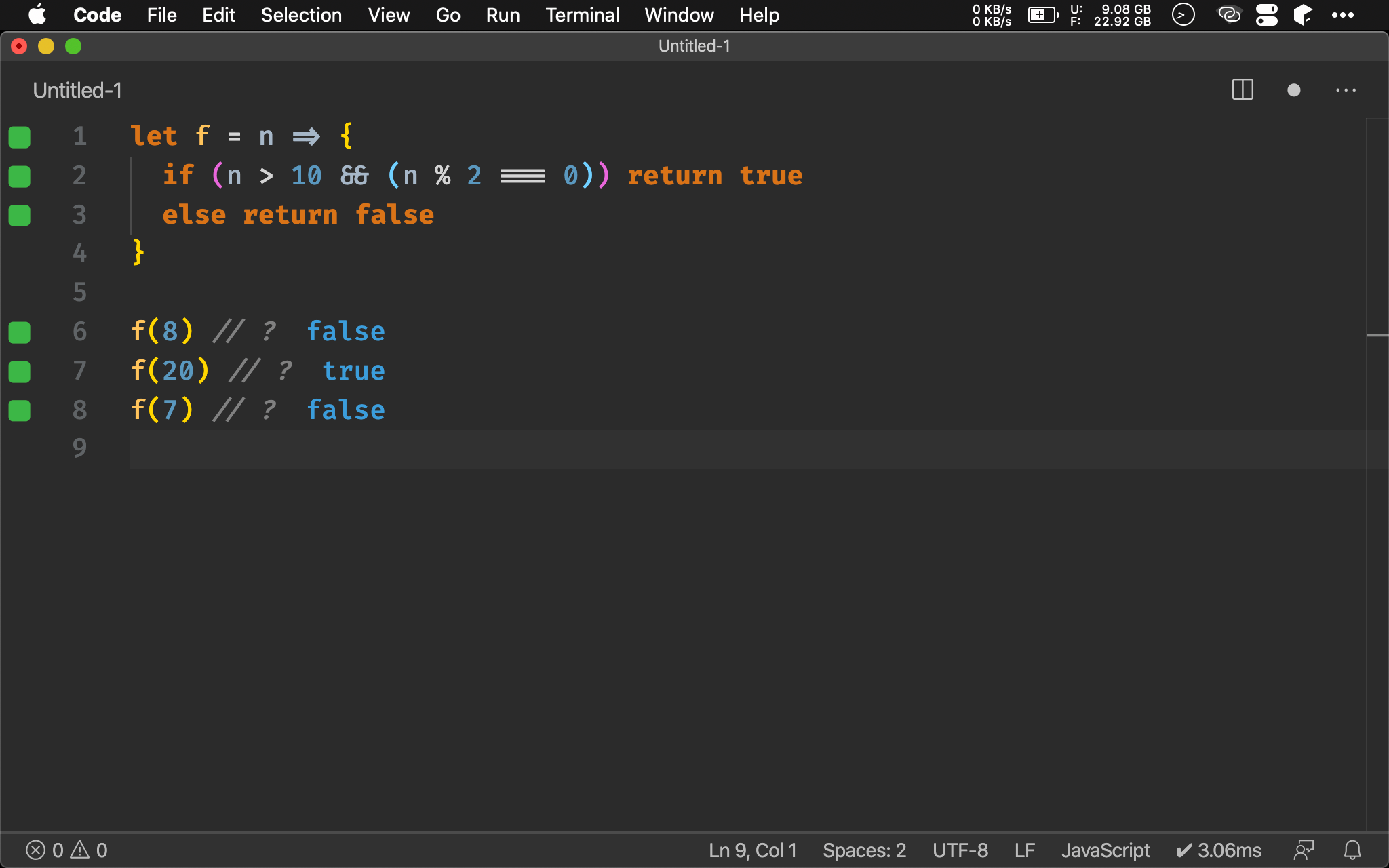Click the f(7) call on line 8
Viewport: 1389px width, 868px height.
(x=162, y=410)
